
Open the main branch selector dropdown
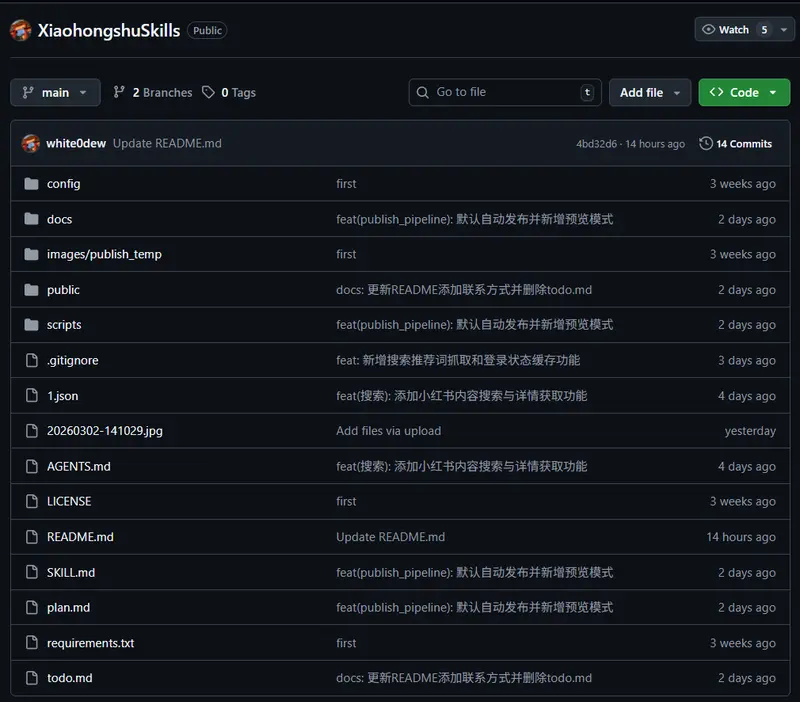tap(55, 92)
